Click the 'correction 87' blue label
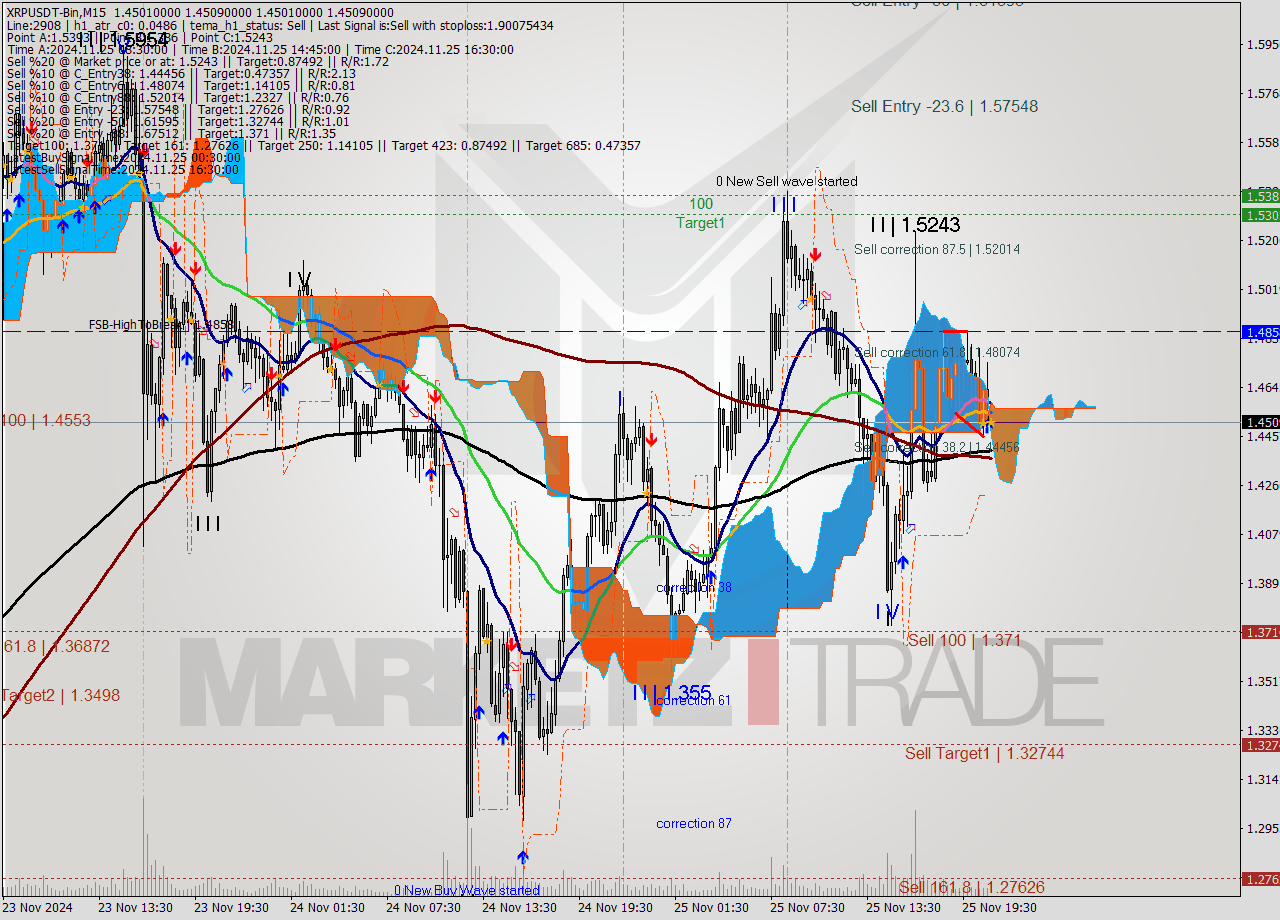Viewport: 1280px width, 920px height. pos(693,823)
